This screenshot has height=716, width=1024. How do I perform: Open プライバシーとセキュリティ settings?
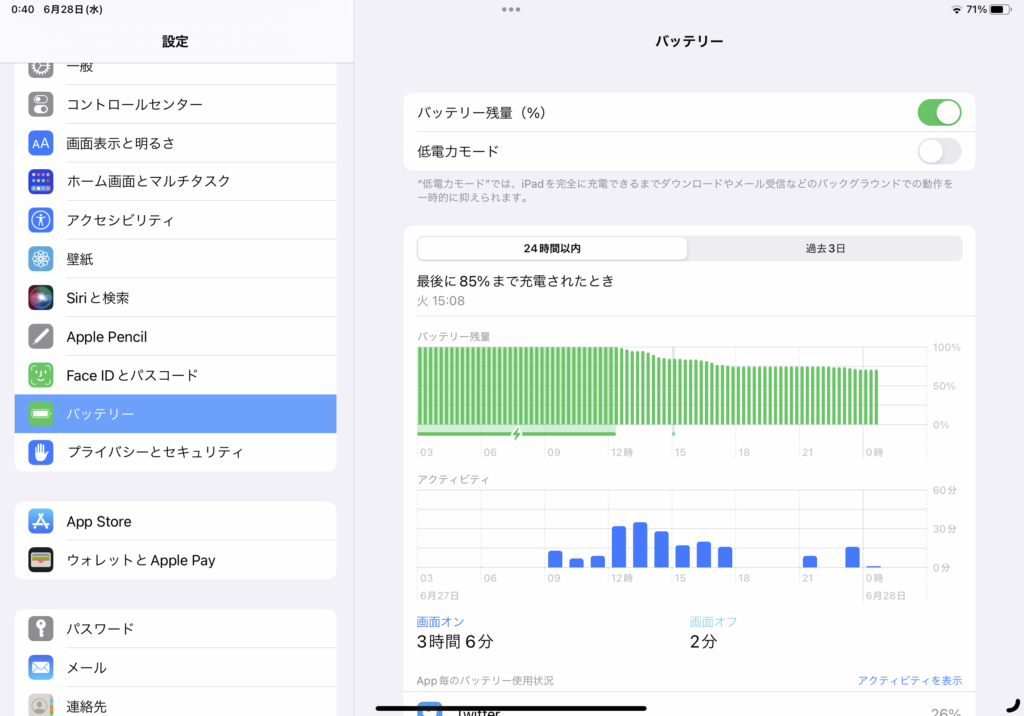tap(175, 452)
